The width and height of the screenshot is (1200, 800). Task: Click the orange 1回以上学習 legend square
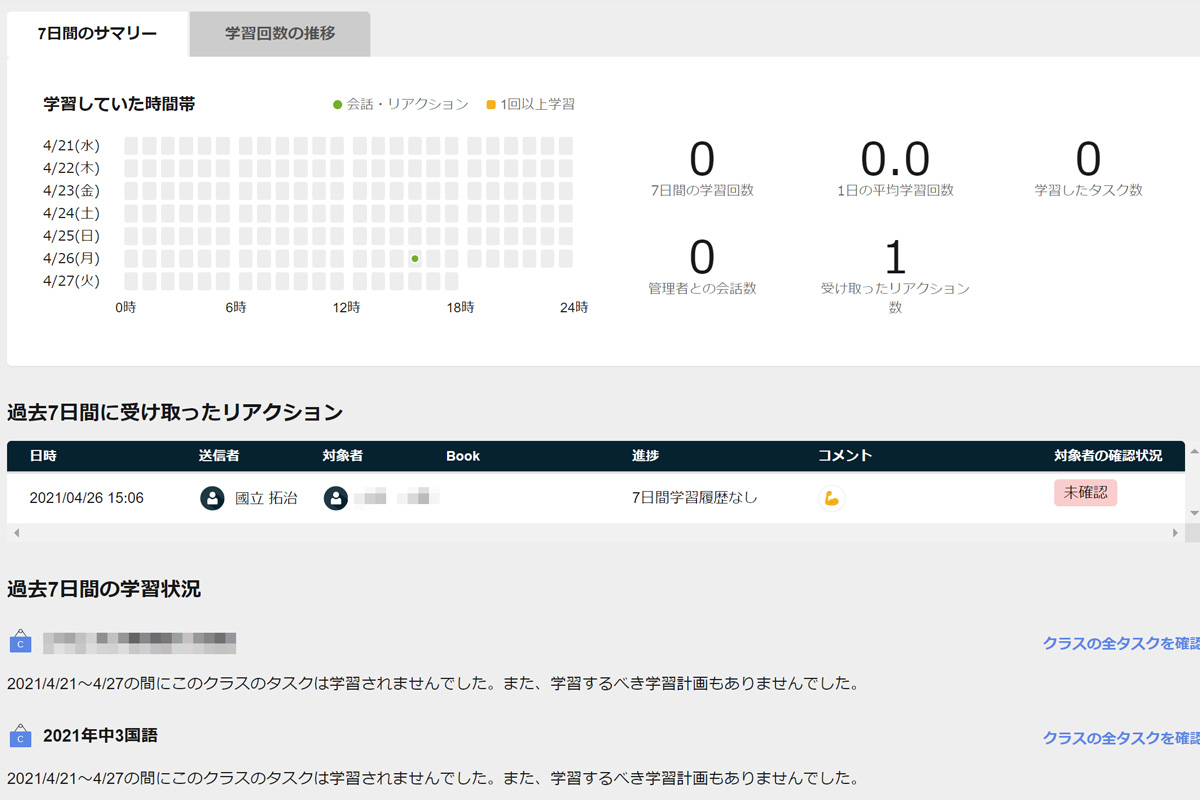coord(491,104)
